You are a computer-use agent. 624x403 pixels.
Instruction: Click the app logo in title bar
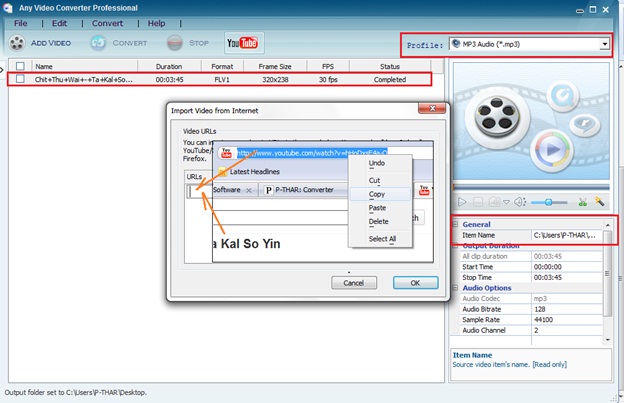click(8, 8)
